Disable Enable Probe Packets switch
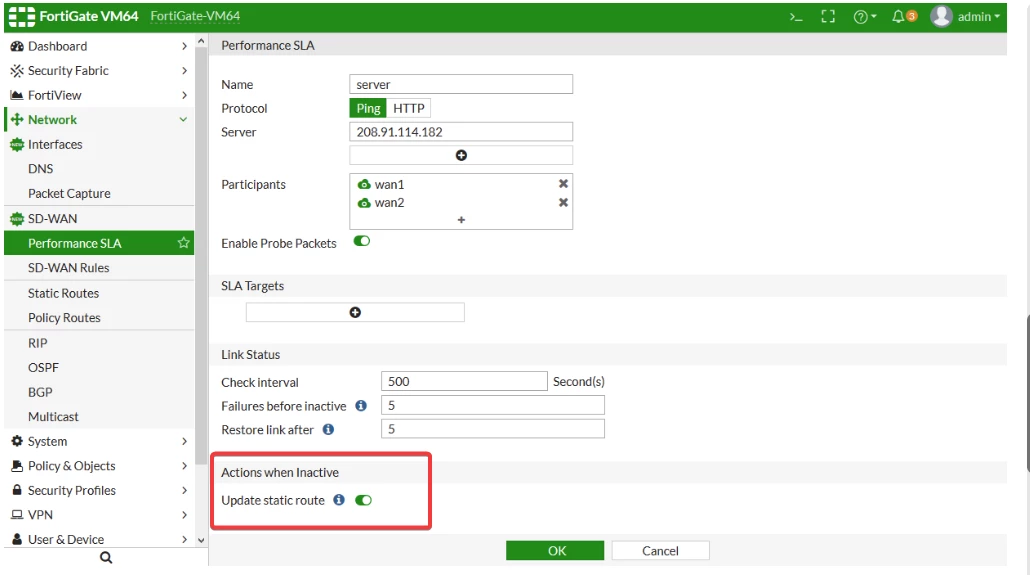Image resolution: width=1030 pixels, height=575 pixels. [362, 241]
